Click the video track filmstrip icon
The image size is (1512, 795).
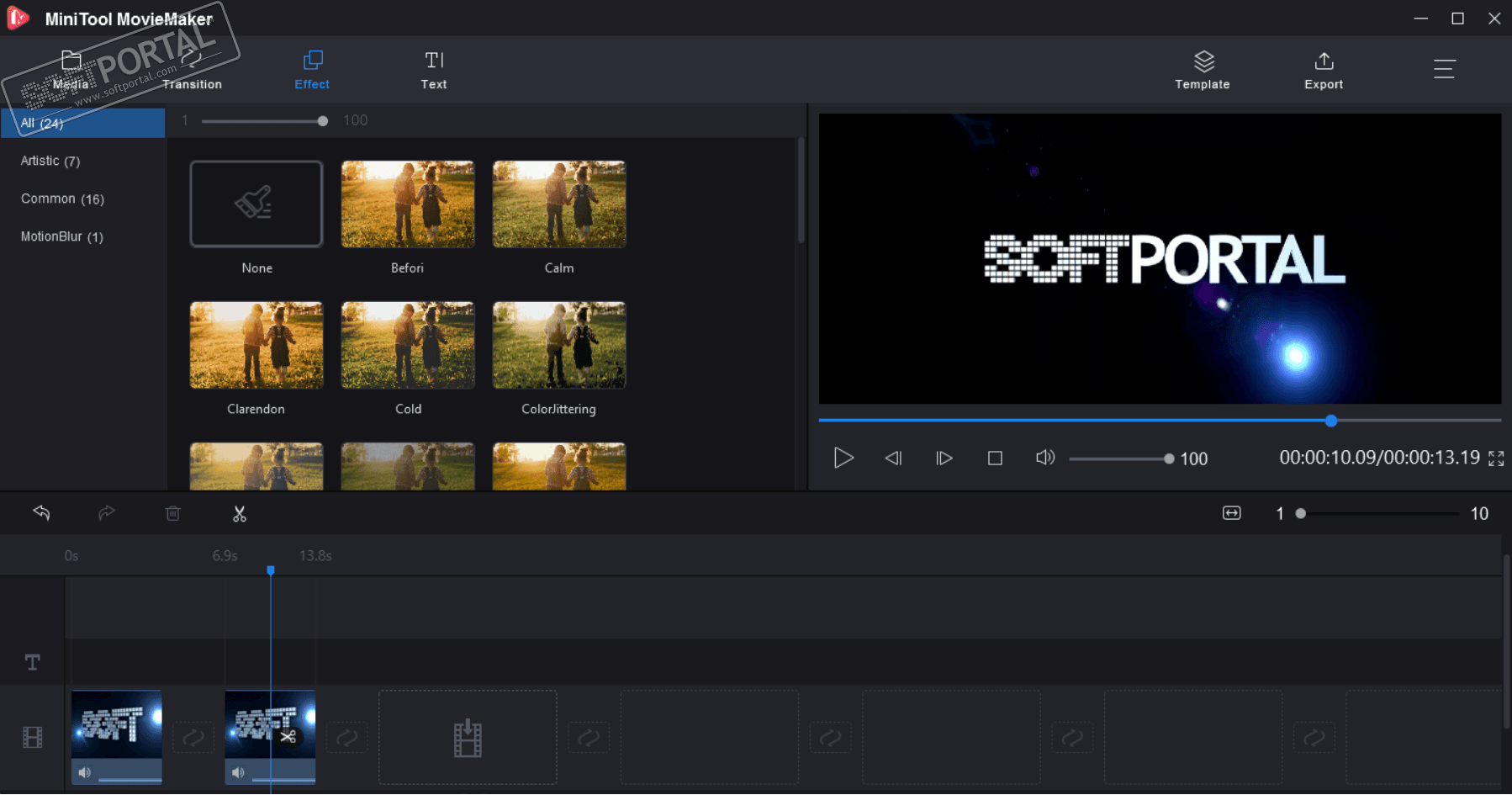tap(33, 738)
